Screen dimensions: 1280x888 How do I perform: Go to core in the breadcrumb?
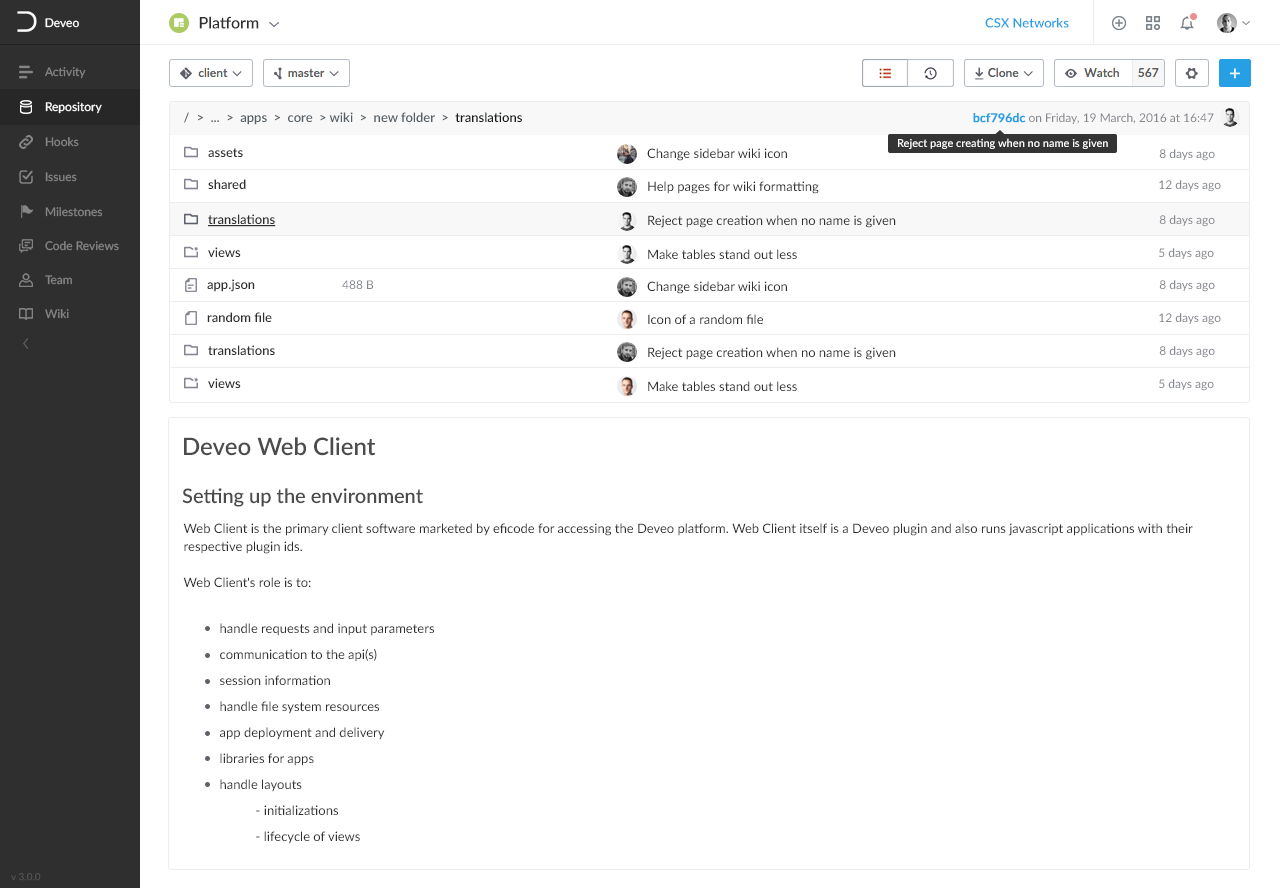tap(300, 118)
